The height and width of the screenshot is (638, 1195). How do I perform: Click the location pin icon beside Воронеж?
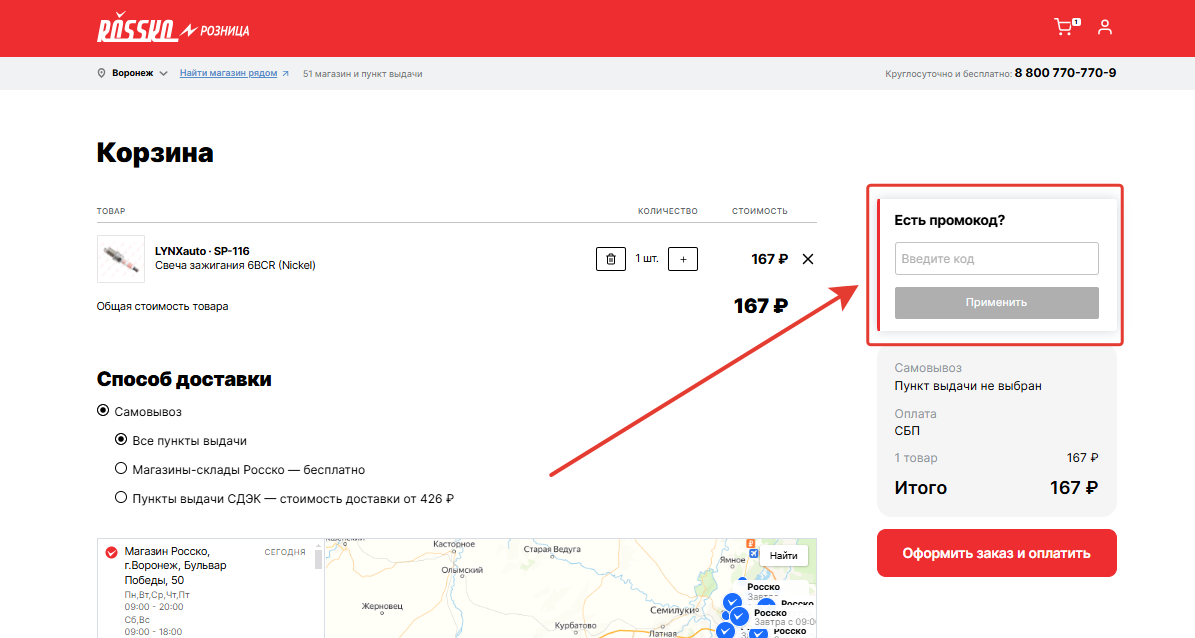click(101, 73)
